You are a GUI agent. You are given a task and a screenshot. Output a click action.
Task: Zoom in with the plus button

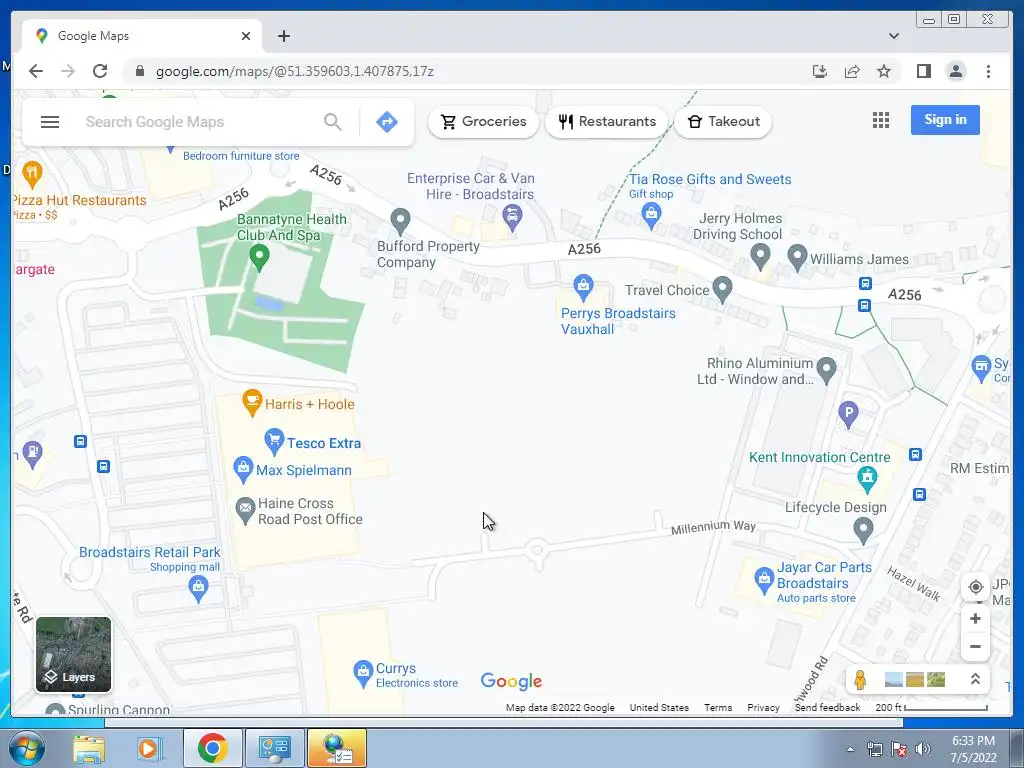tap(975, 618)
